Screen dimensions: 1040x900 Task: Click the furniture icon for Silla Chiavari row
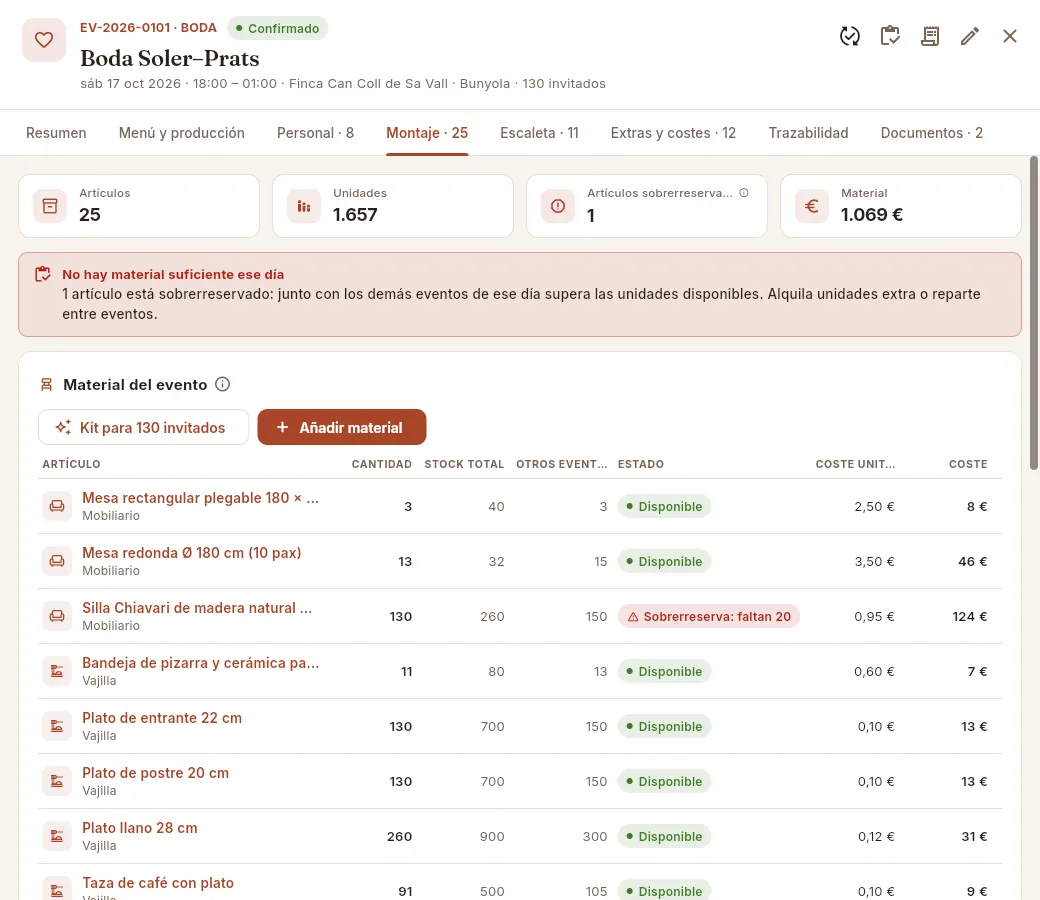(x=57, y=616)
